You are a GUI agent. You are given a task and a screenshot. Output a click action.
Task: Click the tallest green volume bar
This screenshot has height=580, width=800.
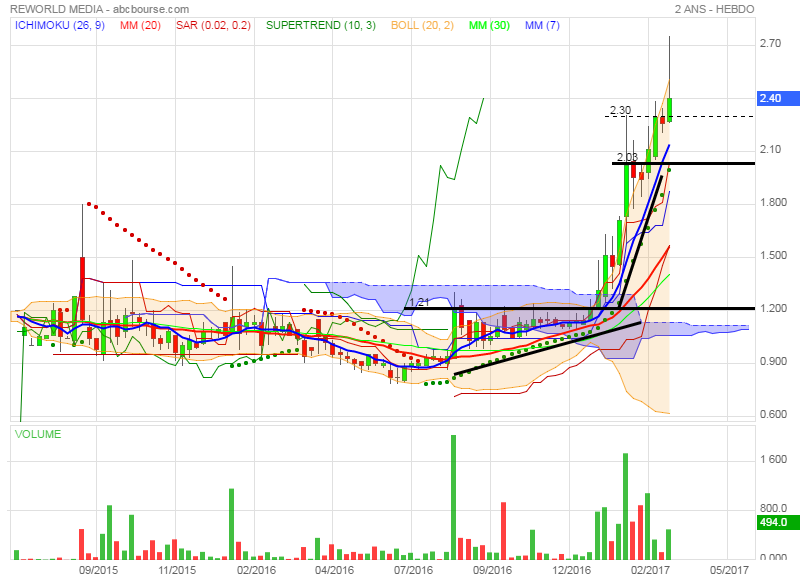[453, 497]
